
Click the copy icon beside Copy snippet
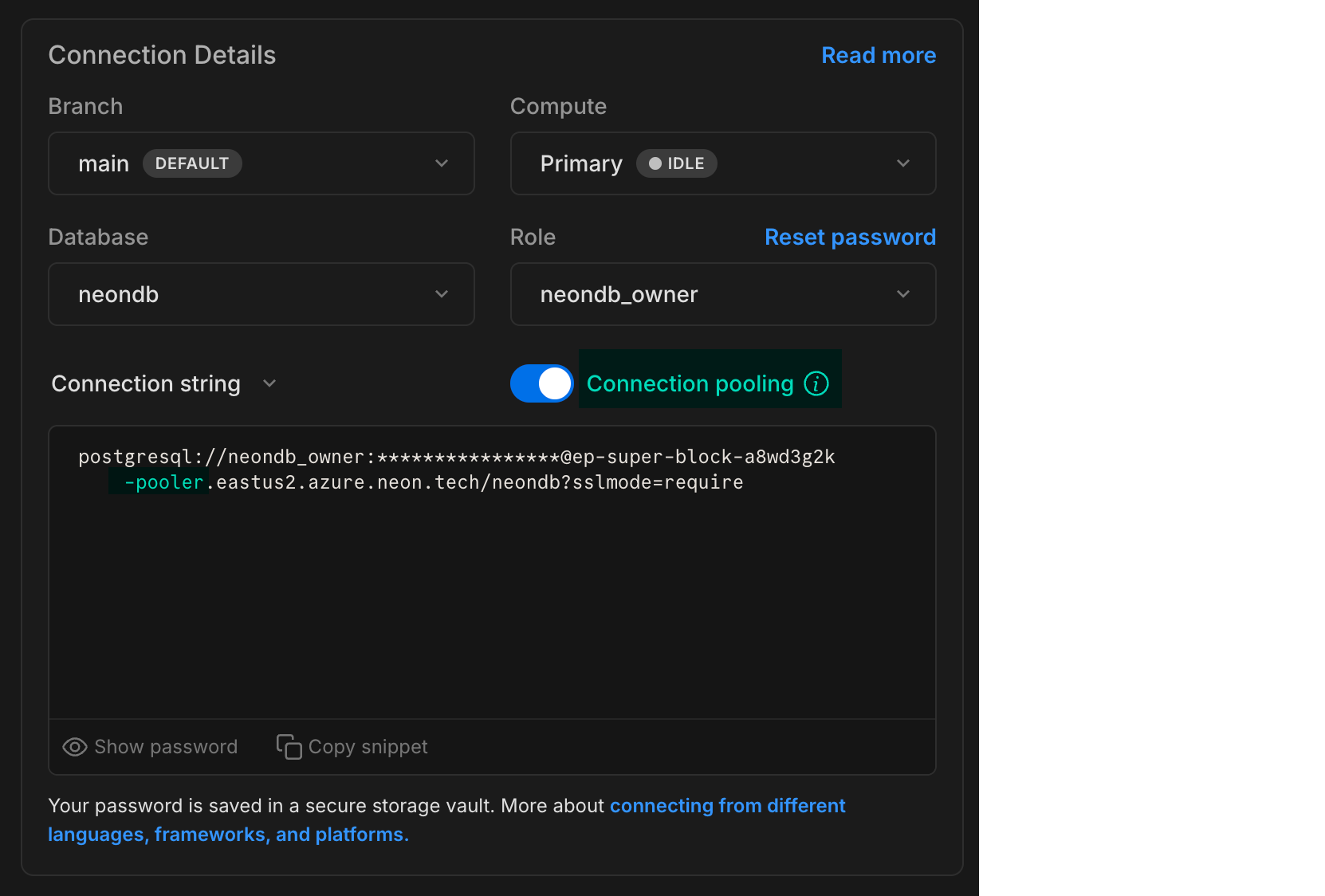tap(289, 747)
